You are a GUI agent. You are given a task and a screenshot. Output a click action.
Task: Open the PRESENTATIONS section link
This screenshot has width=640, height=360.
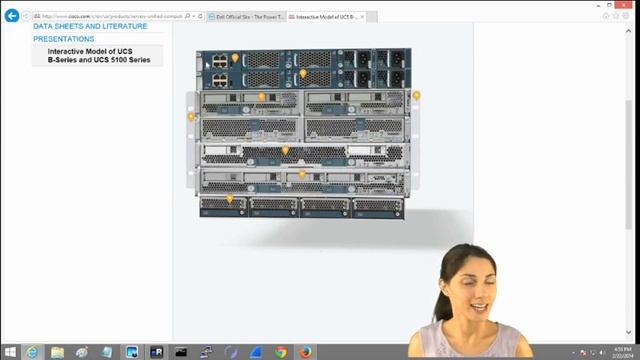click(x=64, y=39)
